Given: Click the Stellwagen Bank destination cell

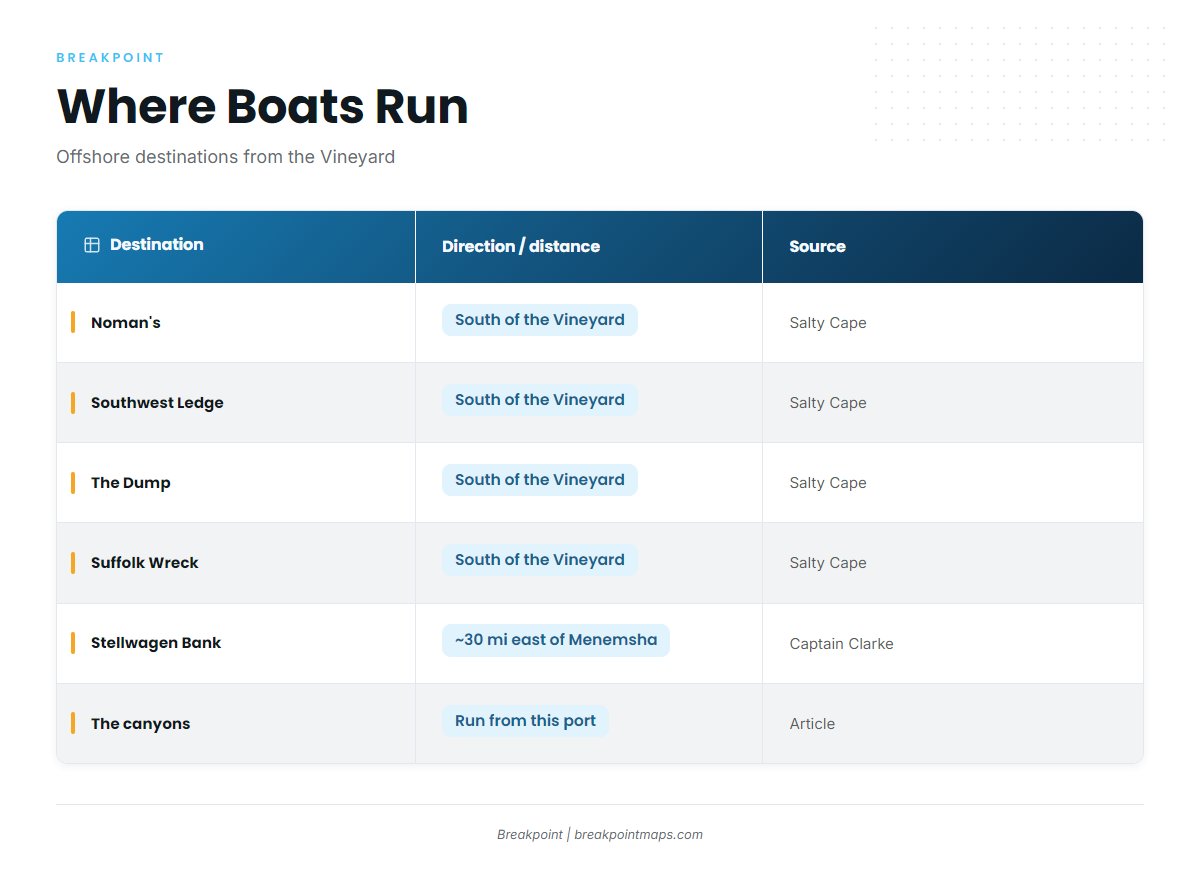Looking at the screenshot, I should coord(236,643).
